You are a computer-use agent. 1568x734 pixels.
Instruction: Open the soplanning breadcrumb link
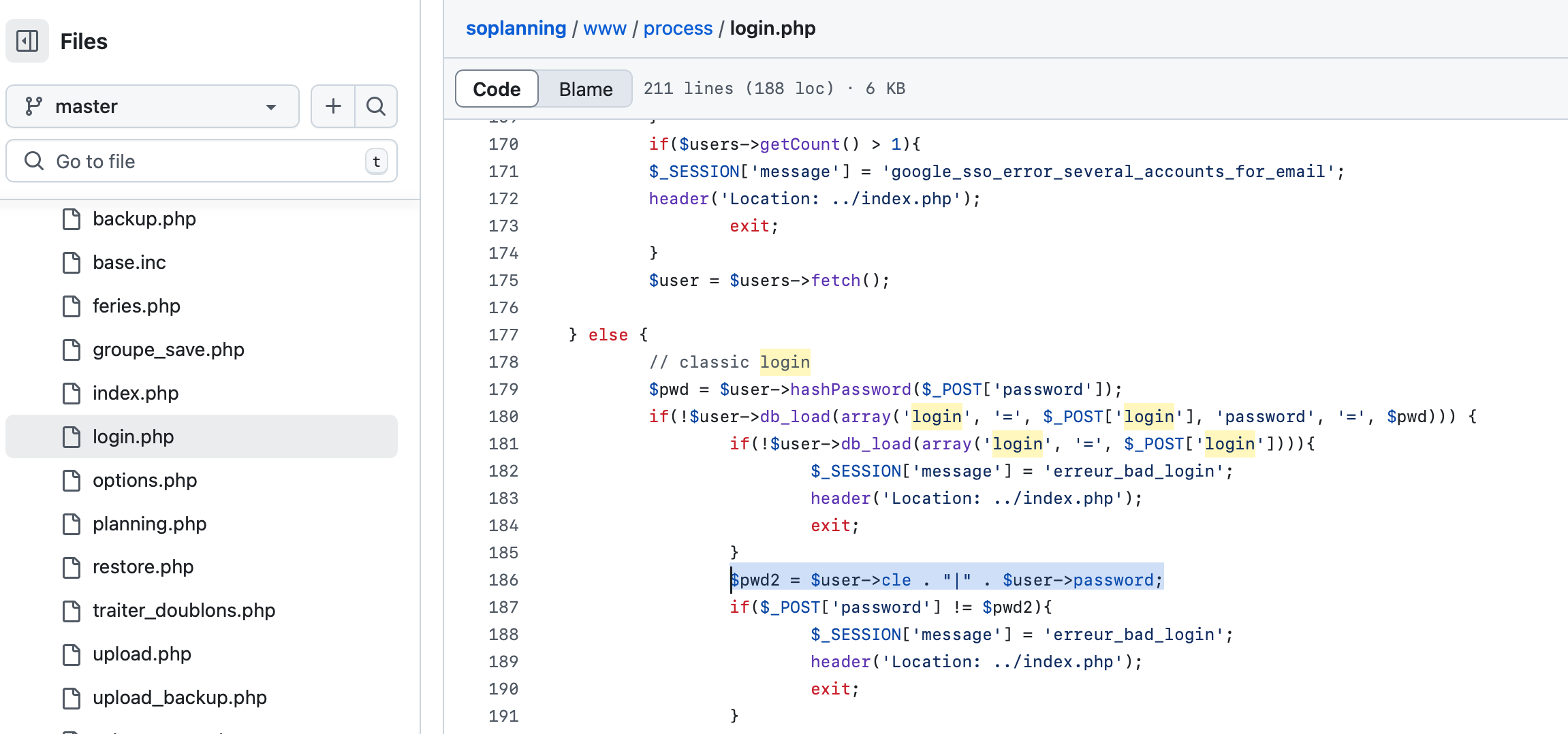click(x=516, y=28)
